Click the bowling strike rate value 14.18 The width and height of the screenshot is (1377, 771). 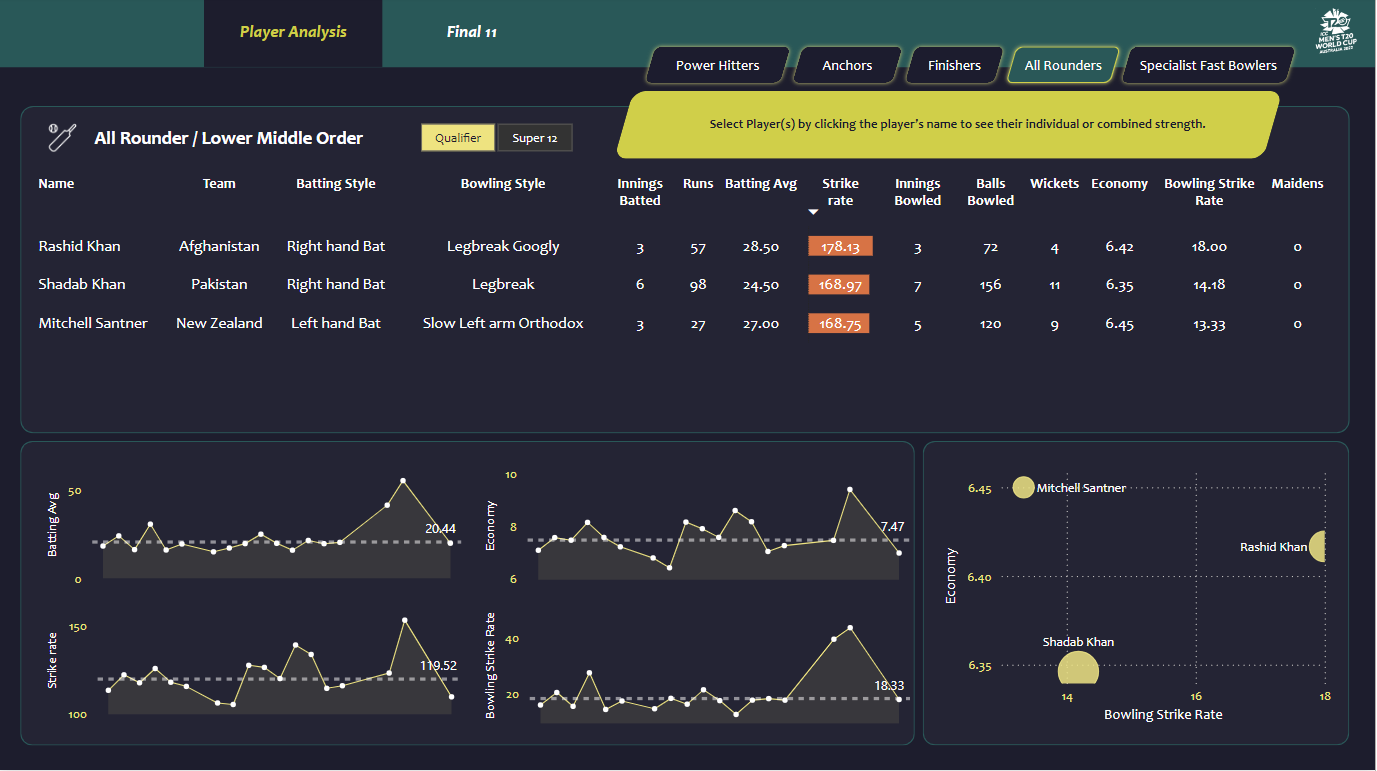1209,285
